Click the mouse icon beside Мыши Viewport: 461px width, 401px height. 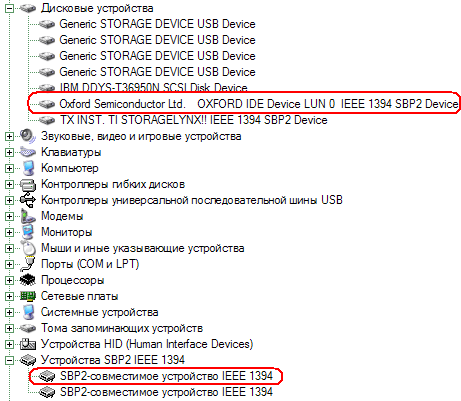coord(28,248)
